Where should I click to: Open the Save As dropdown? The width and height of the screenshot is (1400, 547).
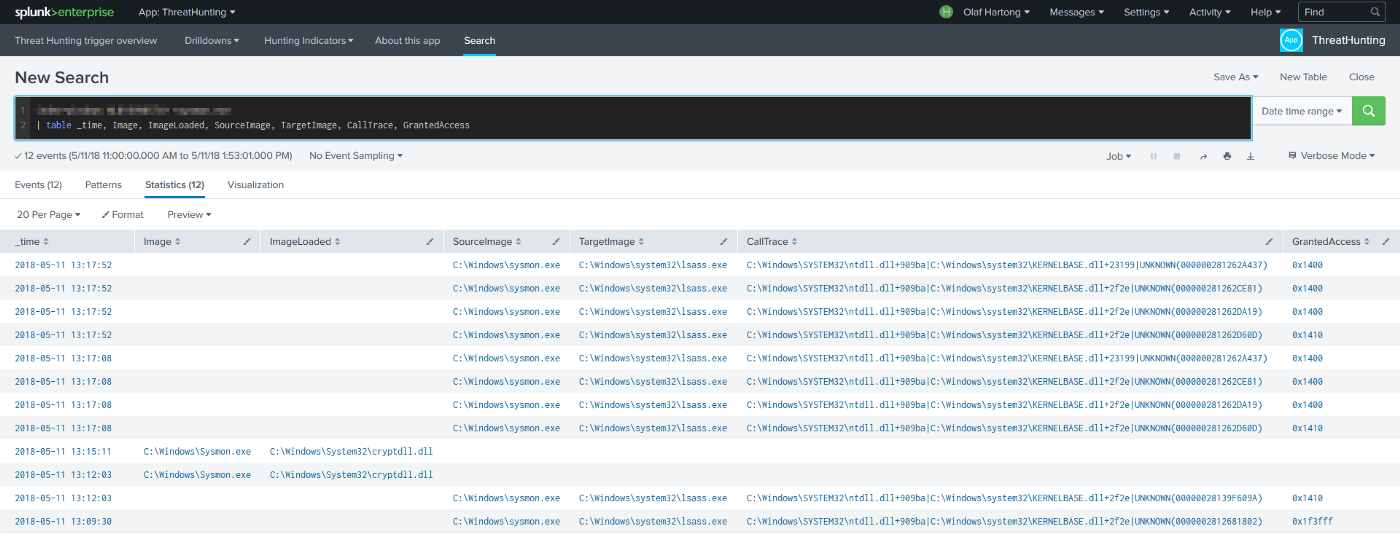1236,77
